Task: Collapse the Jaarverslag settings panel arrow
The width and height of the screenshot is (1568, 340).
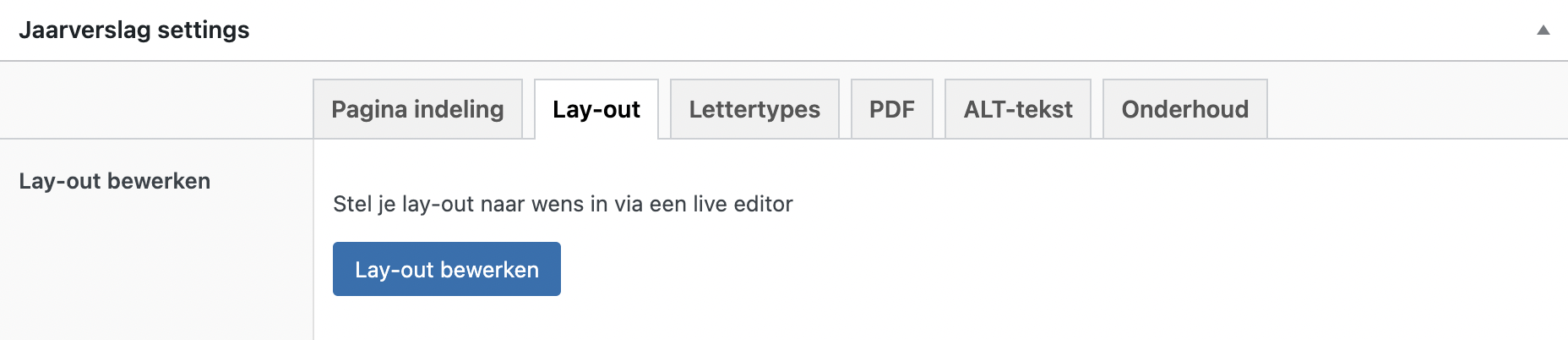Action: click(1543, 30)
